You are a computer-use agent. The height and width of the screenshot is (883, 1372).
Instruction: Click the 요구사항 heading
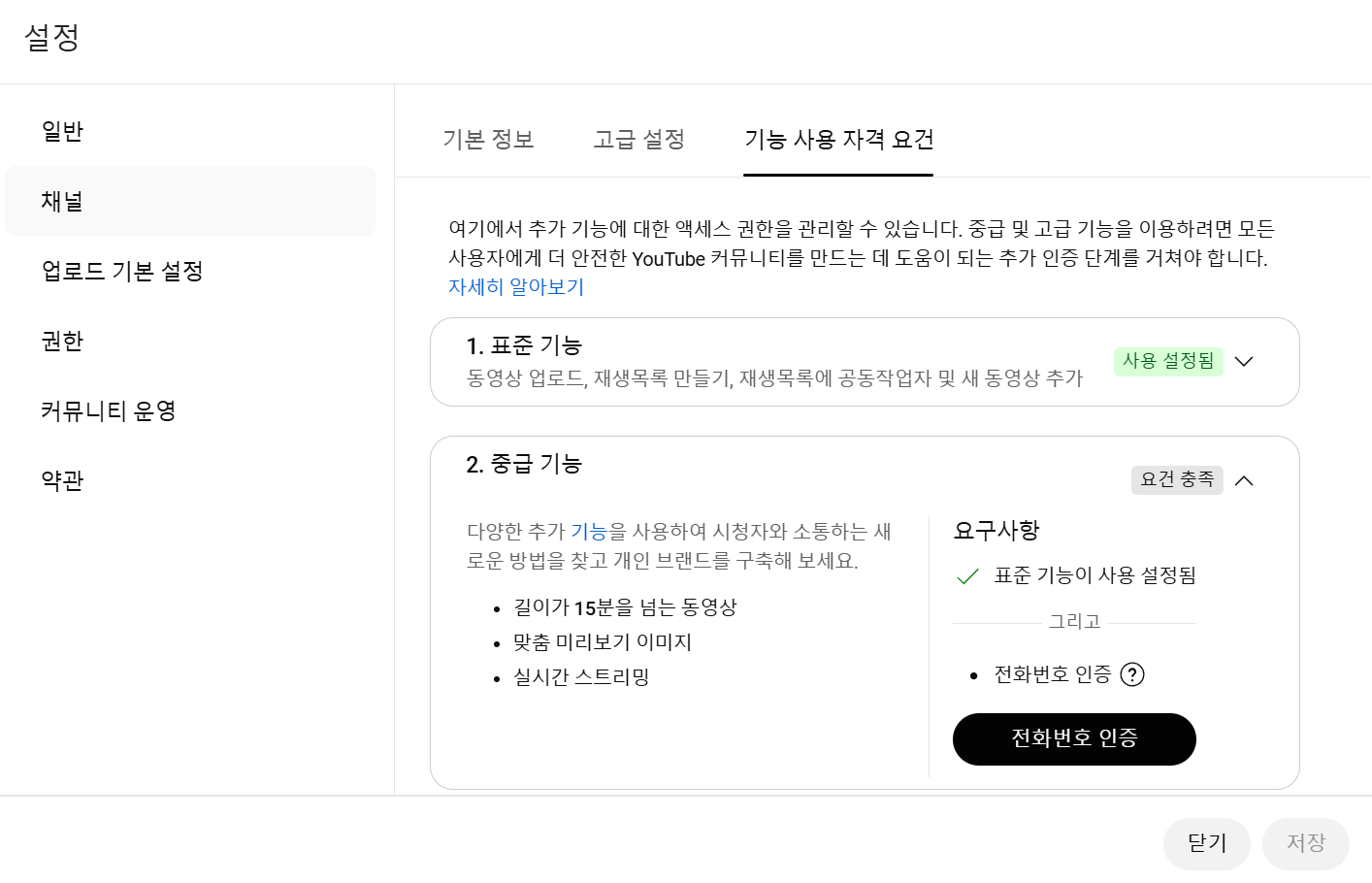coord(996,531)
